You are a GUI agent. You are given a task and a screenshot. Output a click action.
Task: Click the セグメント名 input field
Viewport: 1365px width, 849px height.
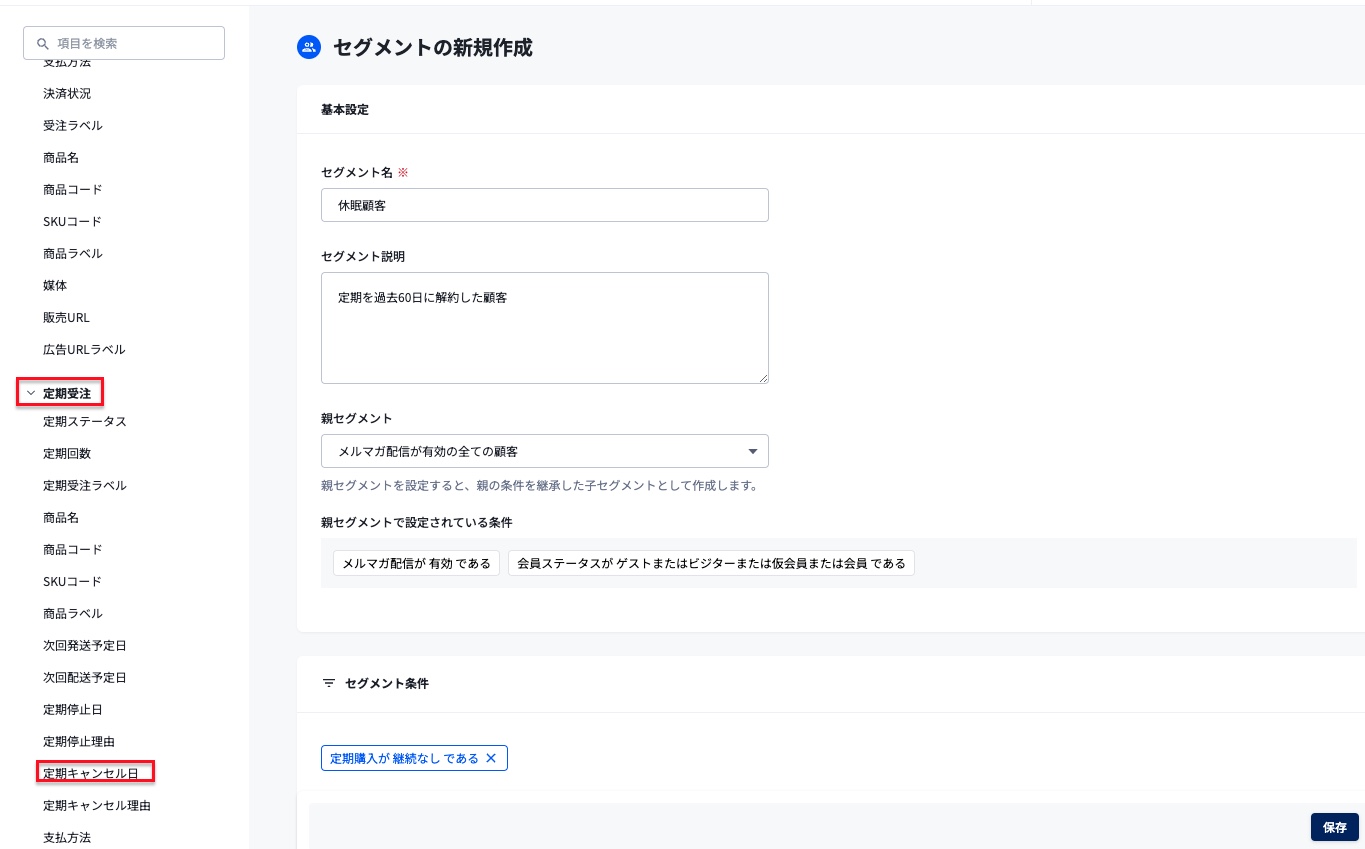[x=545, y=205]
